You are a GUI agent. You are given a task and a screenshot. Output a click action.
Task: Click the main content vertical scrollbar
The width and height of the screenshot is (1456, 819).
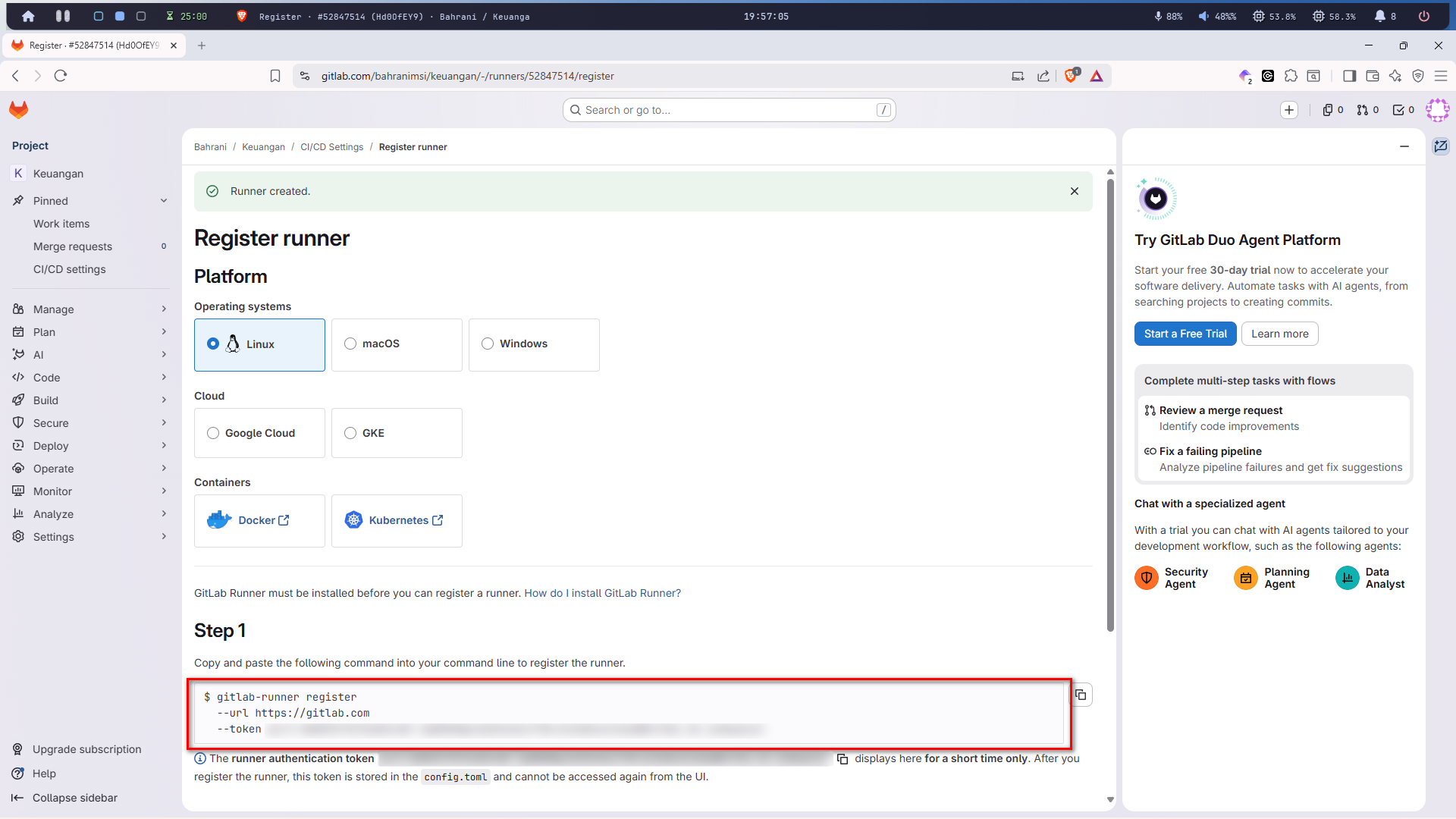[x=1110, y=405]
